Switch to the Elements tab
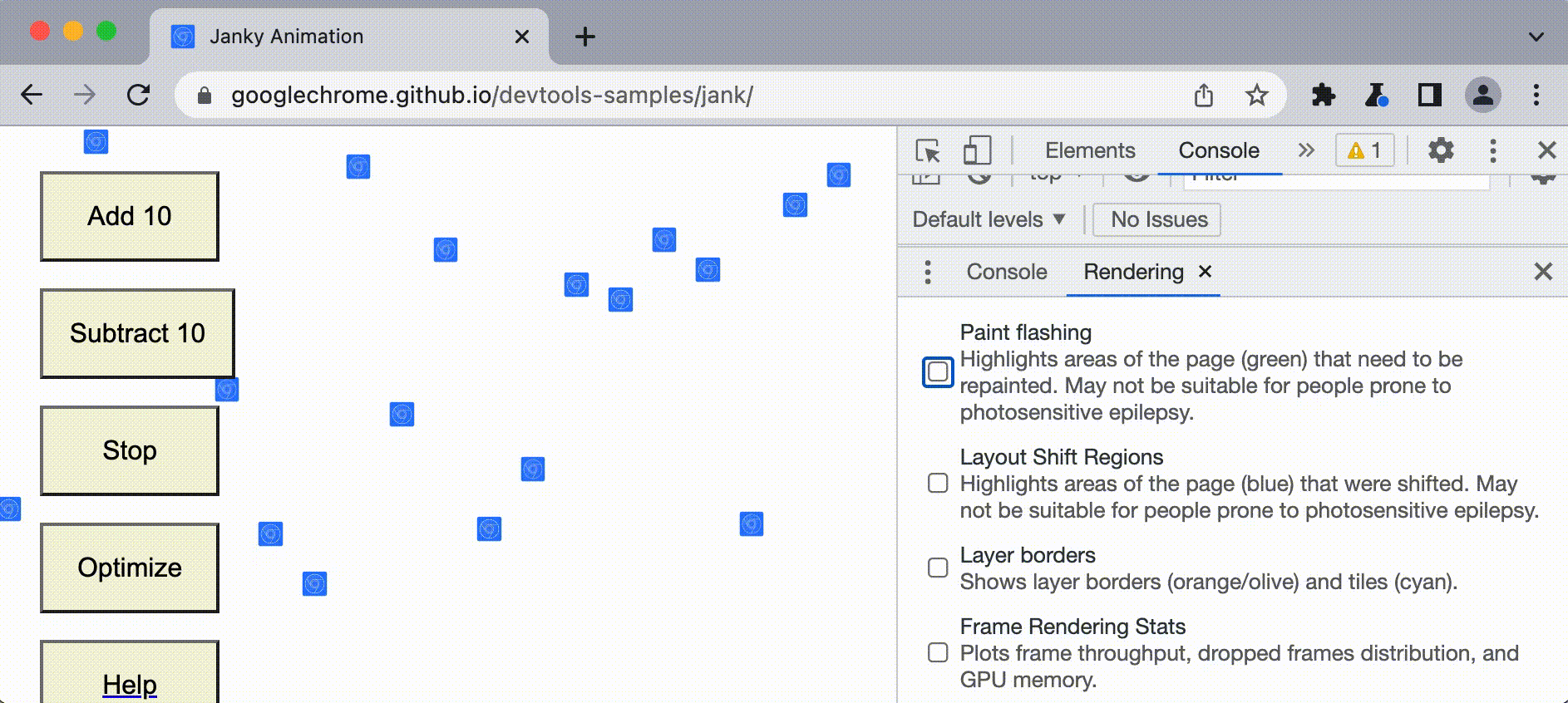 1089,150
